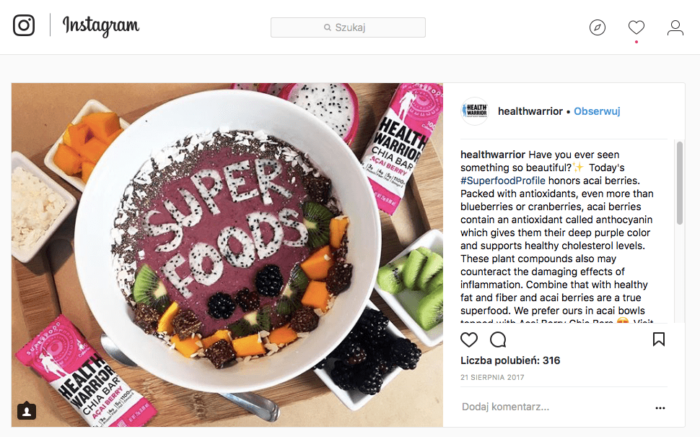This screenshot has height=437, width=700.
Task: Open the #SuperfoodProfile hashtag link
Action: coord(503,180)
